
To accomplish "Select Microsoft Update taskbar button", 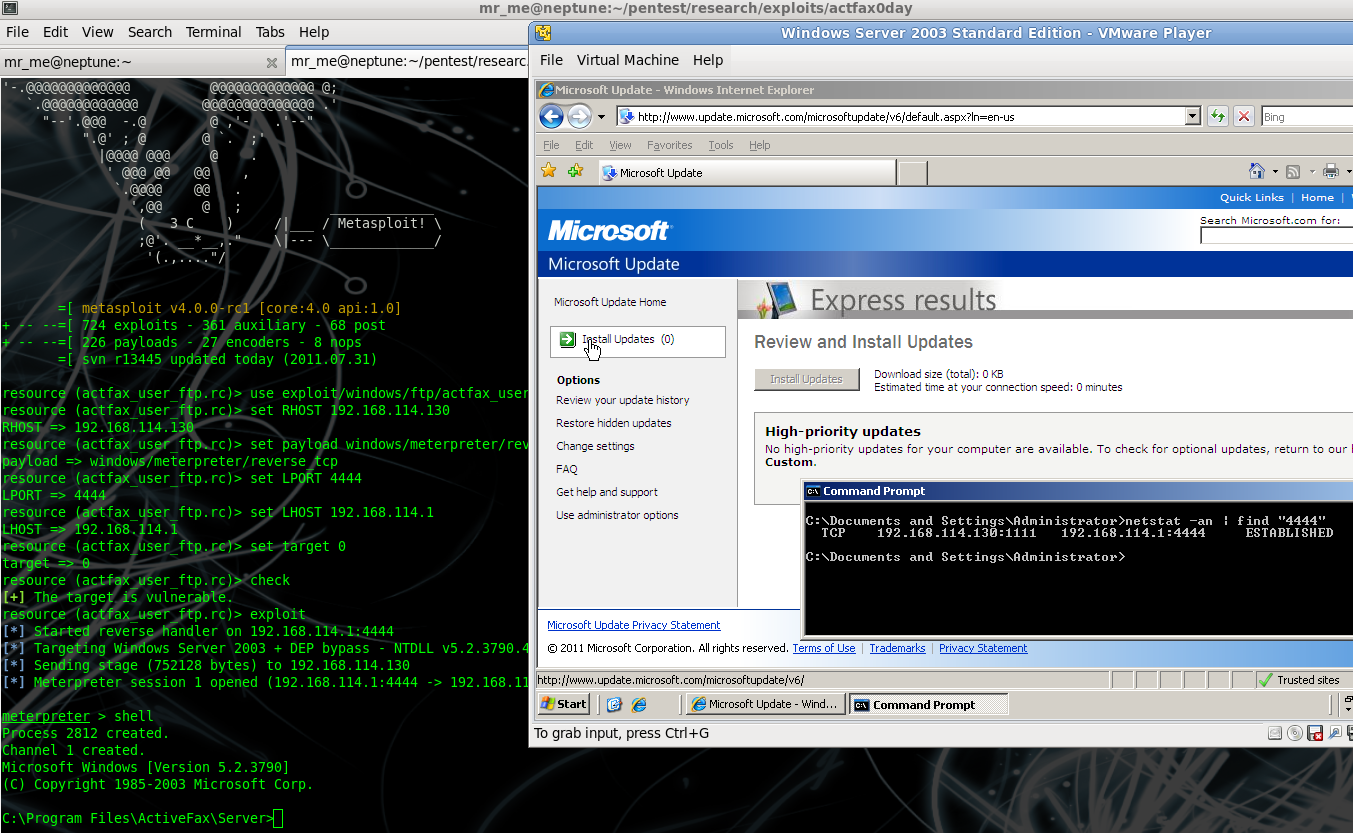I will (x=764, y=704).
